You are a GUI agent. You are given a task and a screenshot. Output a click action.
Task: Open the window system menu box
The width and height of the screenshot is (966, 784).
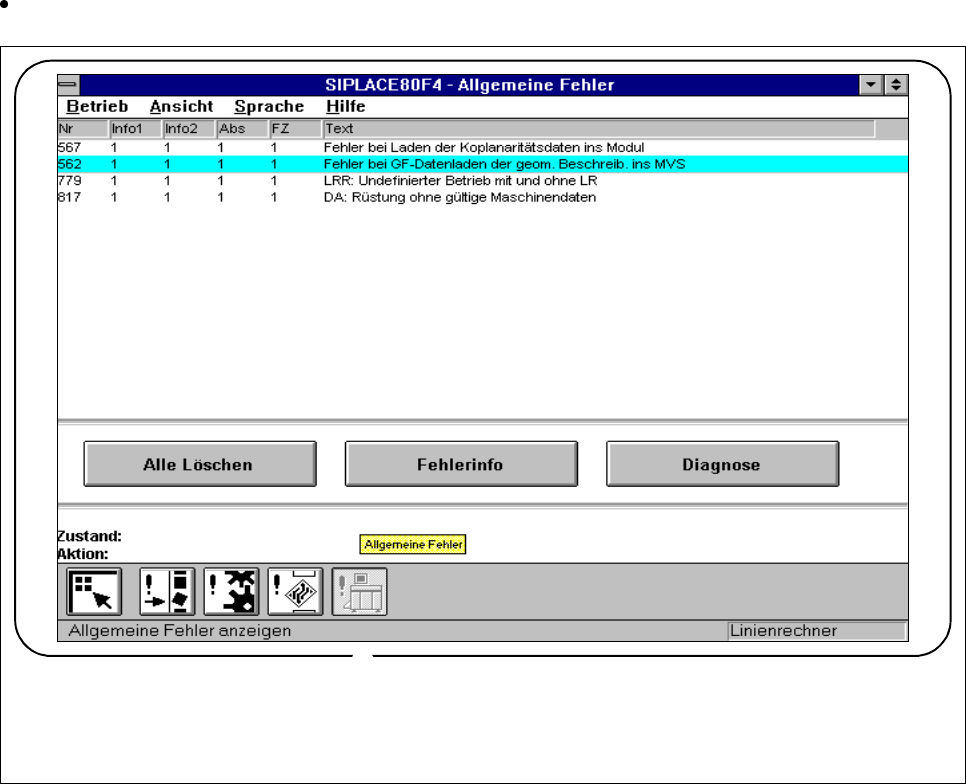click(x=68, y=84)
